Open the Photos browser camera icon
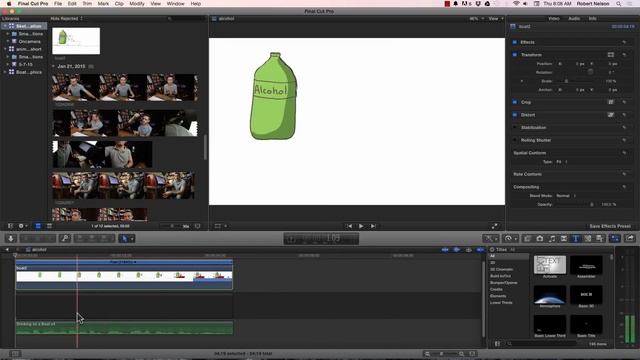This screenshot has height=360, width=640. (540, 238)
